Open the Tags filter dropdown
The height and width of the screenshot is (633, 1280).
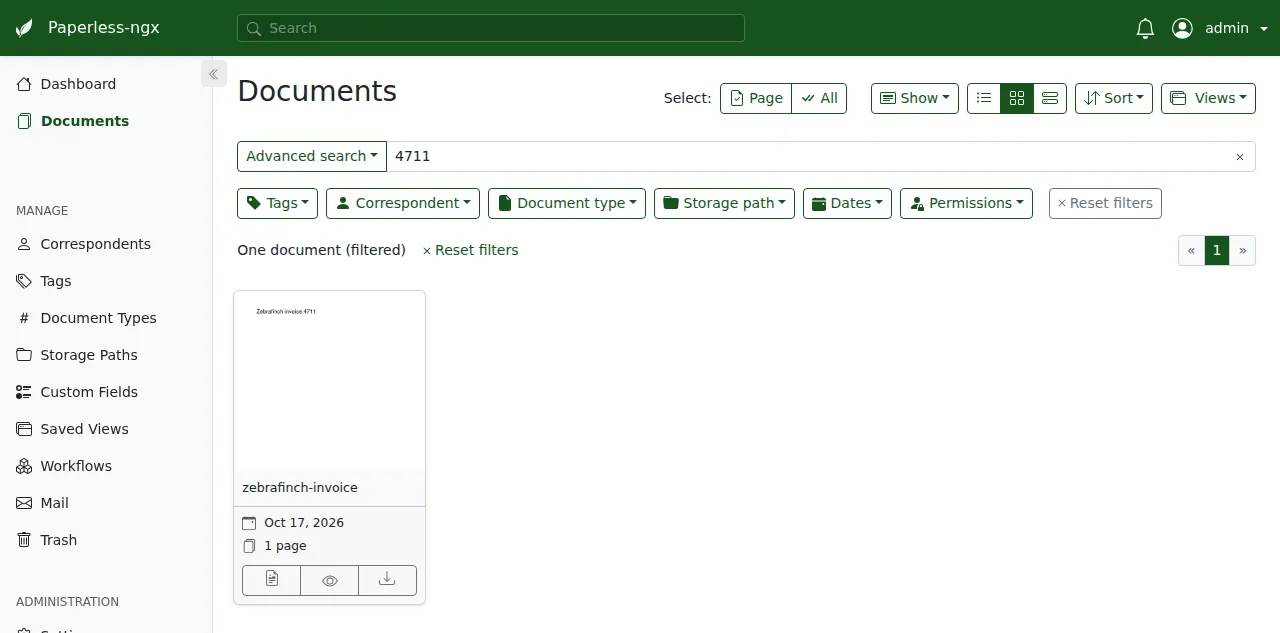tap(277, 203)
